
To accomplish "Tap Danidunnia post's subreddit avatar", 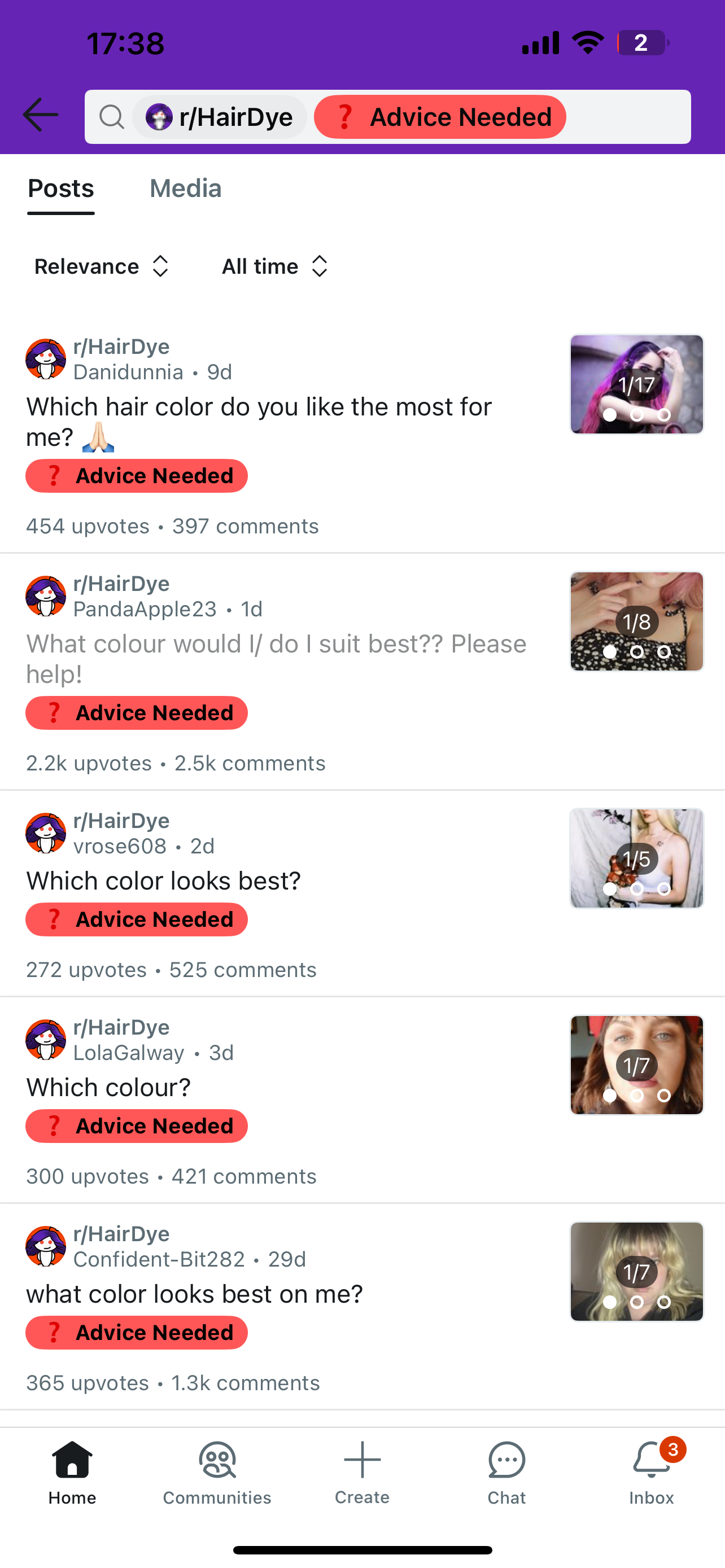I will pyautogui.click(x=46, y=359).
